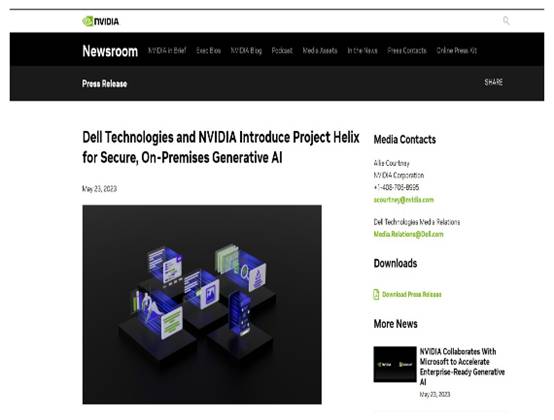Email acourtney@nvidia.com contact link
Image resolution: width=554 pixels, height=420 pixels.
pyautogui.click(x=403, y=200)
